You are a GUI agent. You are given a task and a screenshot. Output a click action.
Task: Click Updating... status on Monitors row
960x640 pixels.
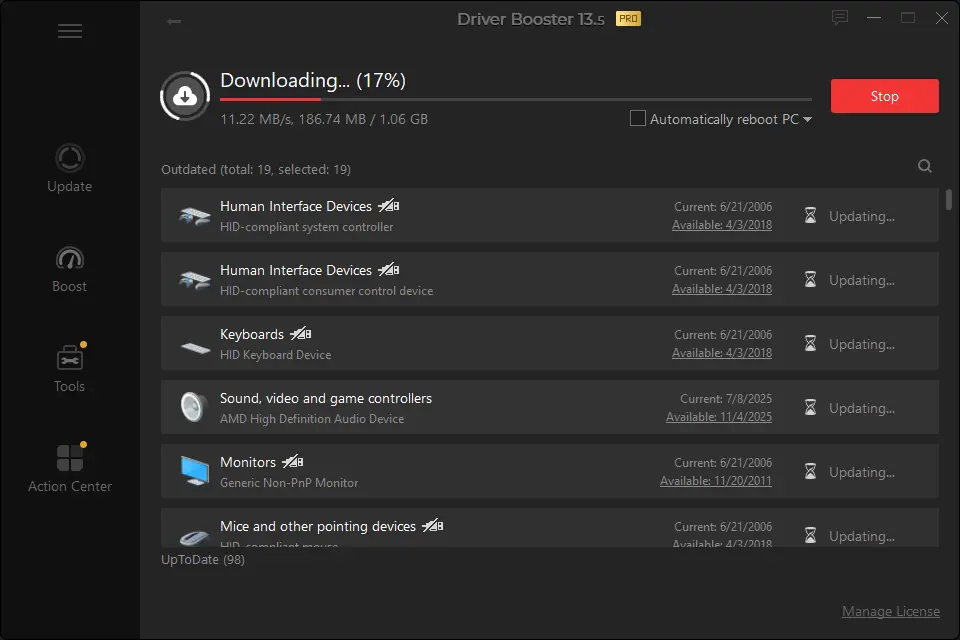(x=861, y=472)
